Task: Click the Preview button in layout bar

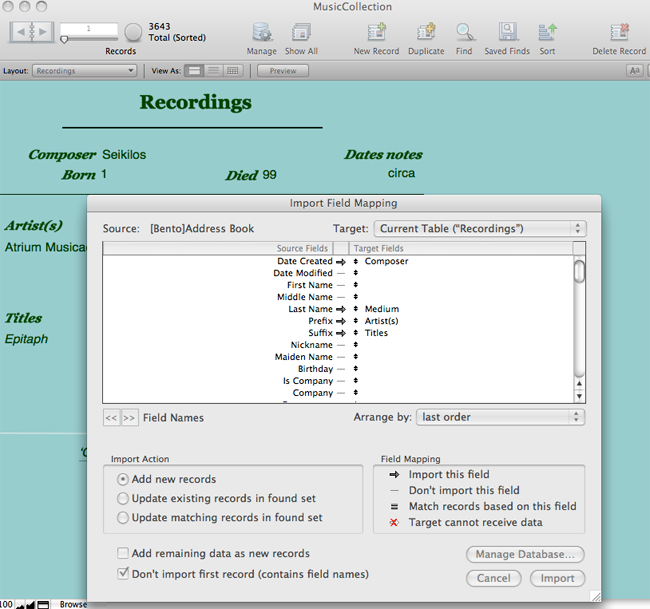Action: (282, 71)
